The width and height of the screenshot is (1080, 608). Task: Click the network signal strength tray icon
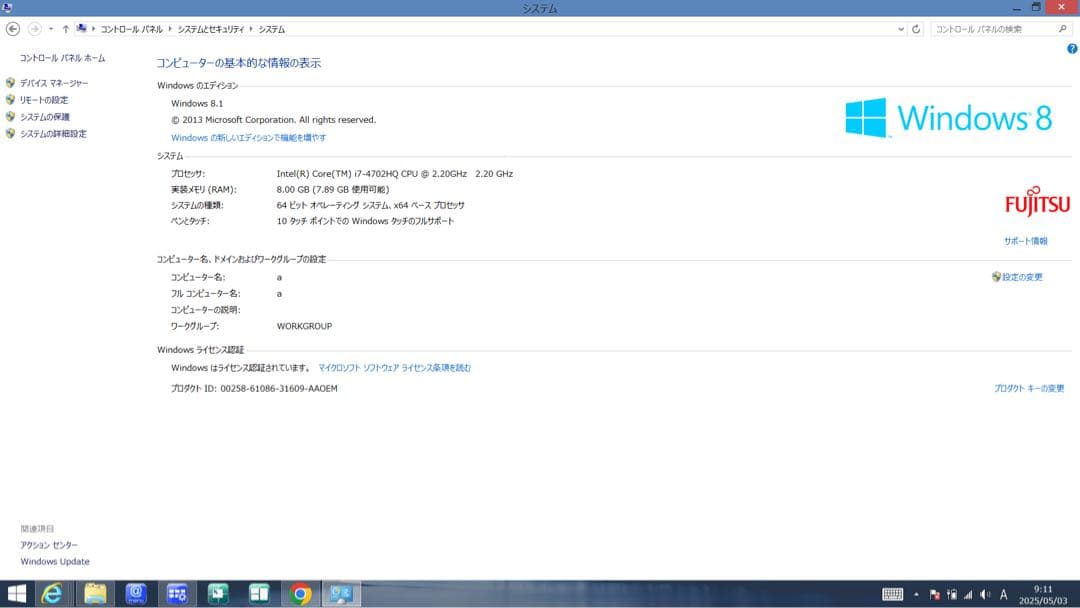tap(969, 593)
